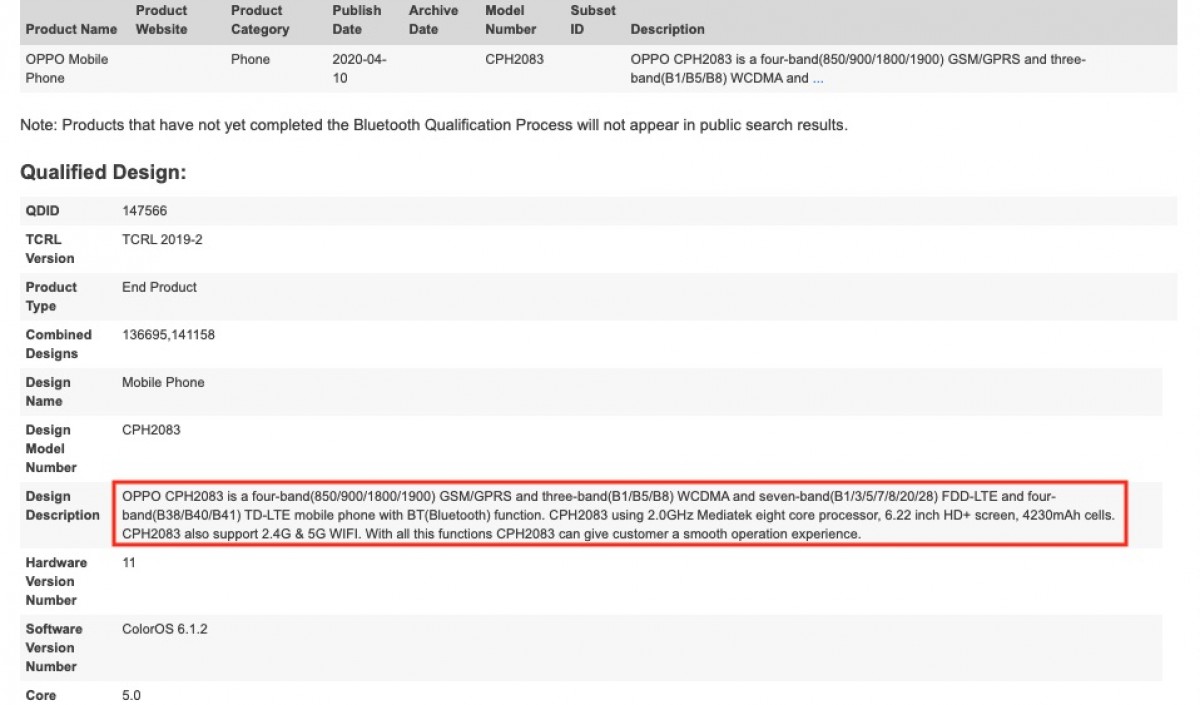Click the Product Website column header
The height and width of the screenshot is (705, 1200).
tap(161, 20)
